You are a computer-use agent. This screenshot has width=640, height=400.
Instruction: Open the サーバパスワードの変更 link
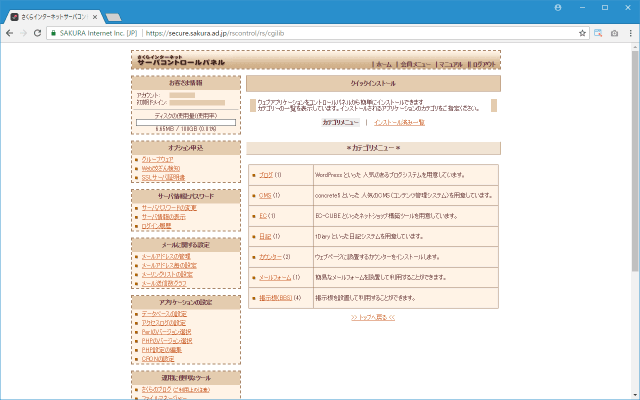[169, 208]
